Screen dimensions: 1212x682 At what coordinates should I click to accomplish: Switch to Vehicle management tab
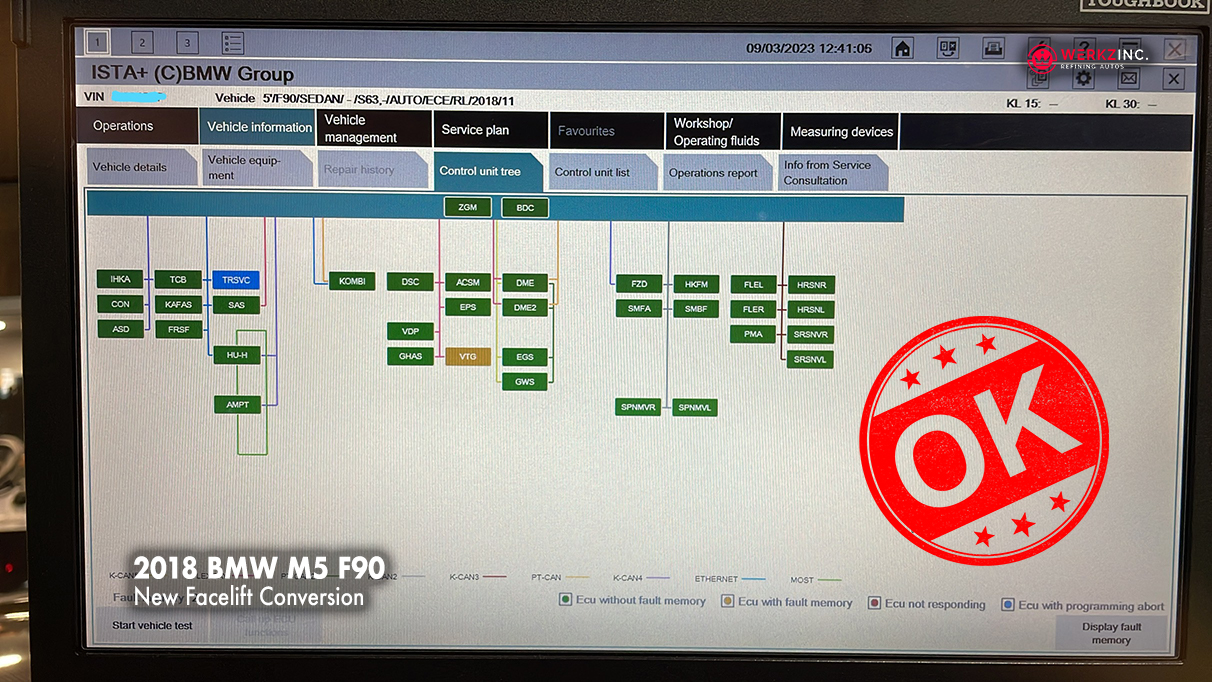374,130
